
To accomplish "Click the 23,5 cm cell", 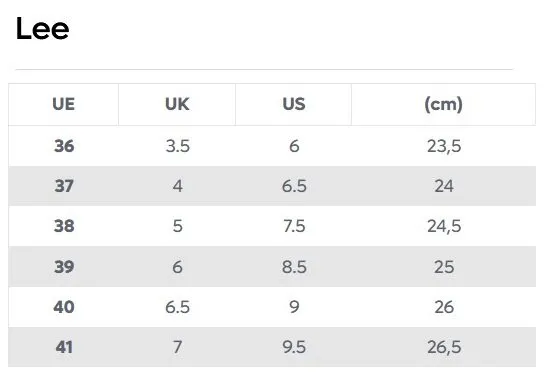I will 444,146.
